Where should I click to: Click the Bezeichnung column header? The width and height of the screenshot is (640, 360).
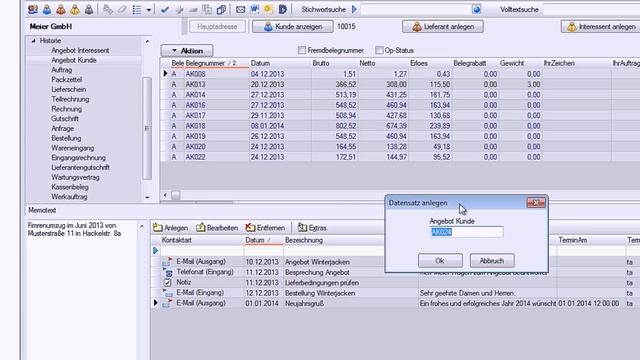(x=304, y=240)
